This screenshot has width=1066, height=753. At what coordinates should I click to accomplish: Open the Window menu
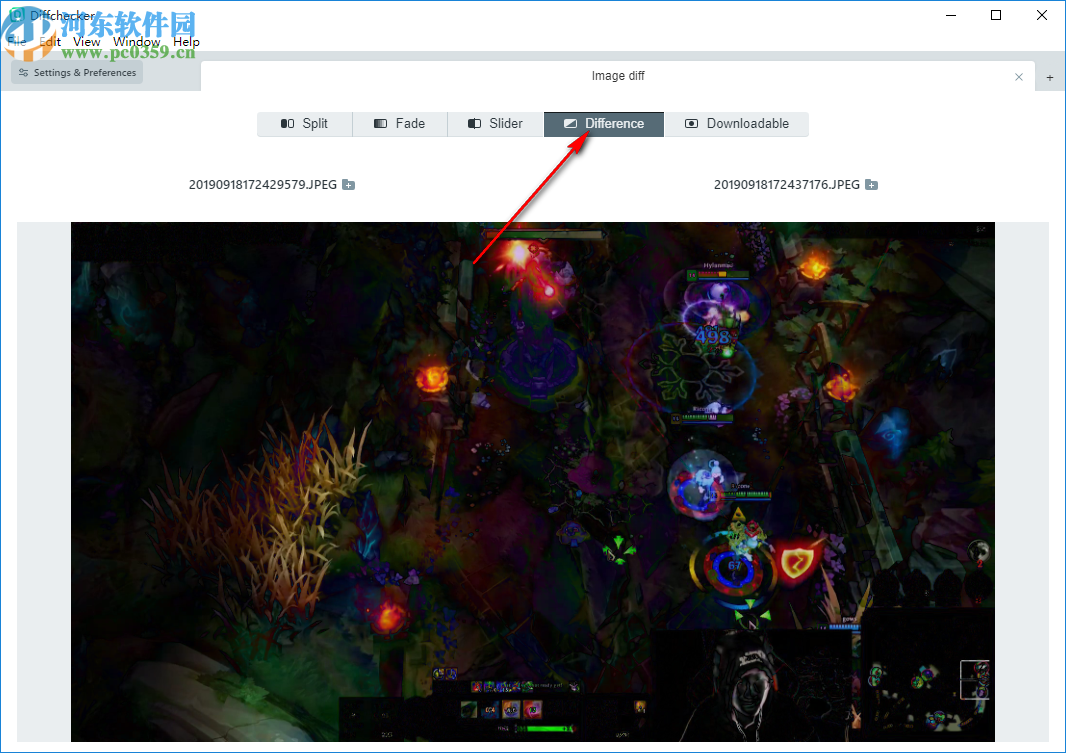pyautogui.click(x=137, y=41)
